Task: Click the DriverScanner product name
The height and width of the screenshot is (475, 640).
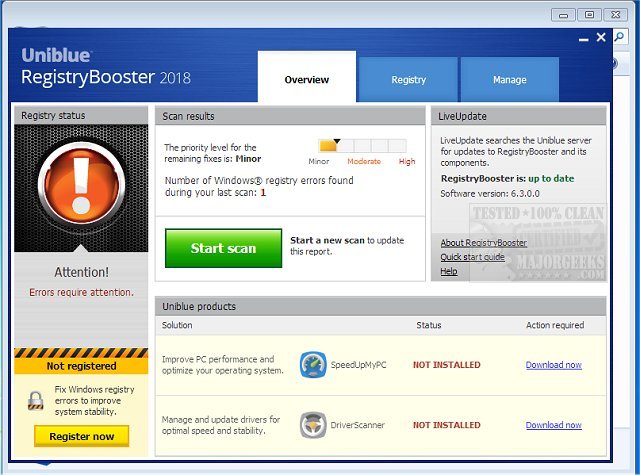Action: pos(357,425)
